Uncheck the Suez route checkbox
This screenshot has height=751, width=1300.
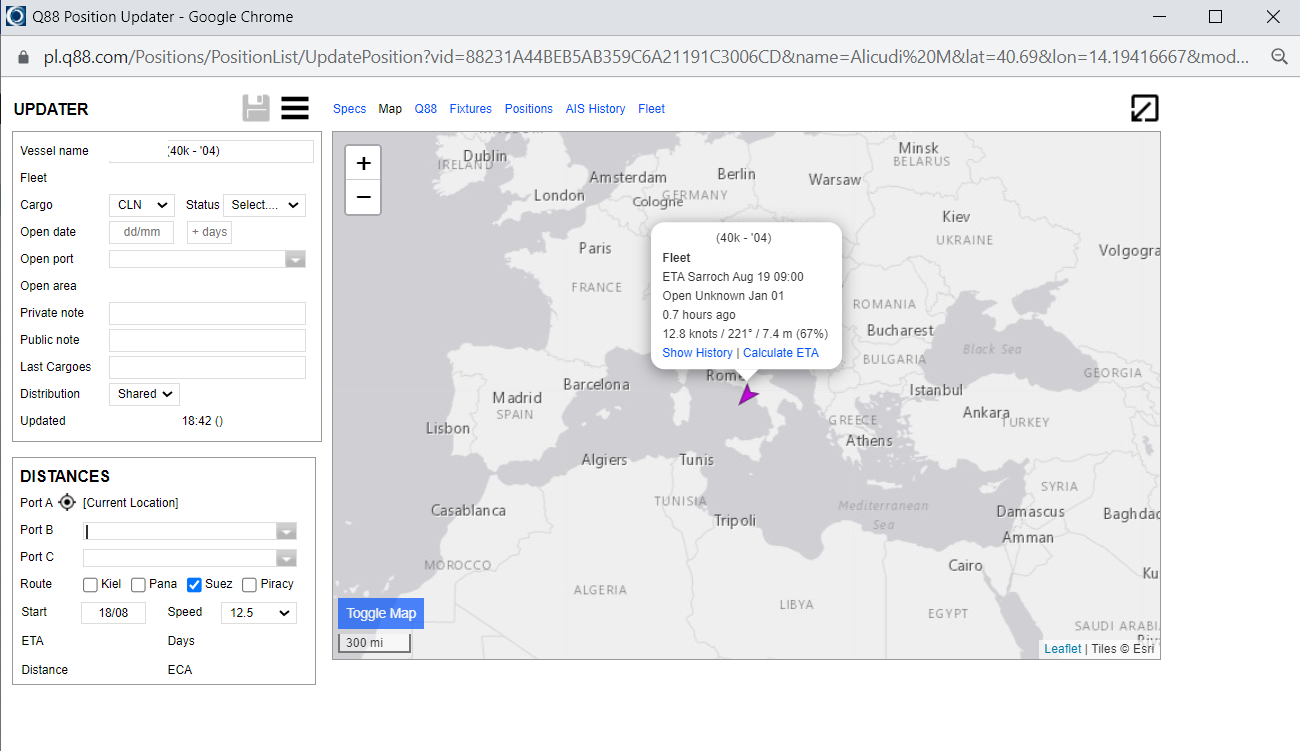194,585
